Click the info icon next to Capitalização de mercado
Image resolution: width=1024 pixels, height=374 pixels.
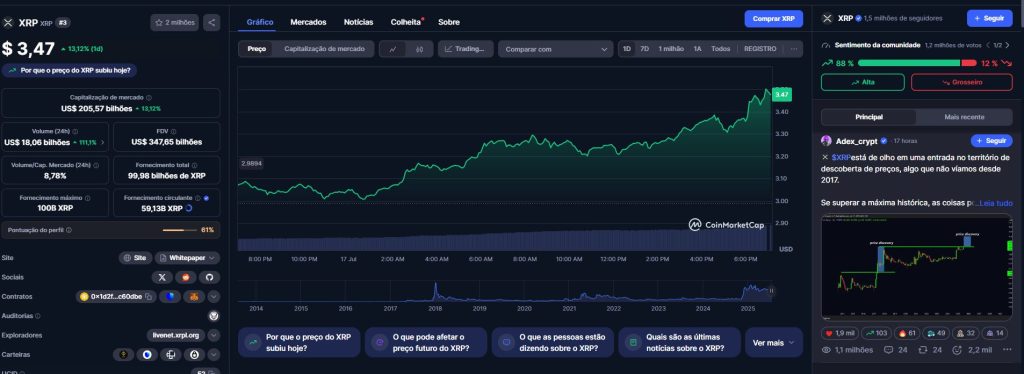pyautogui.click(x=149, y=97)
